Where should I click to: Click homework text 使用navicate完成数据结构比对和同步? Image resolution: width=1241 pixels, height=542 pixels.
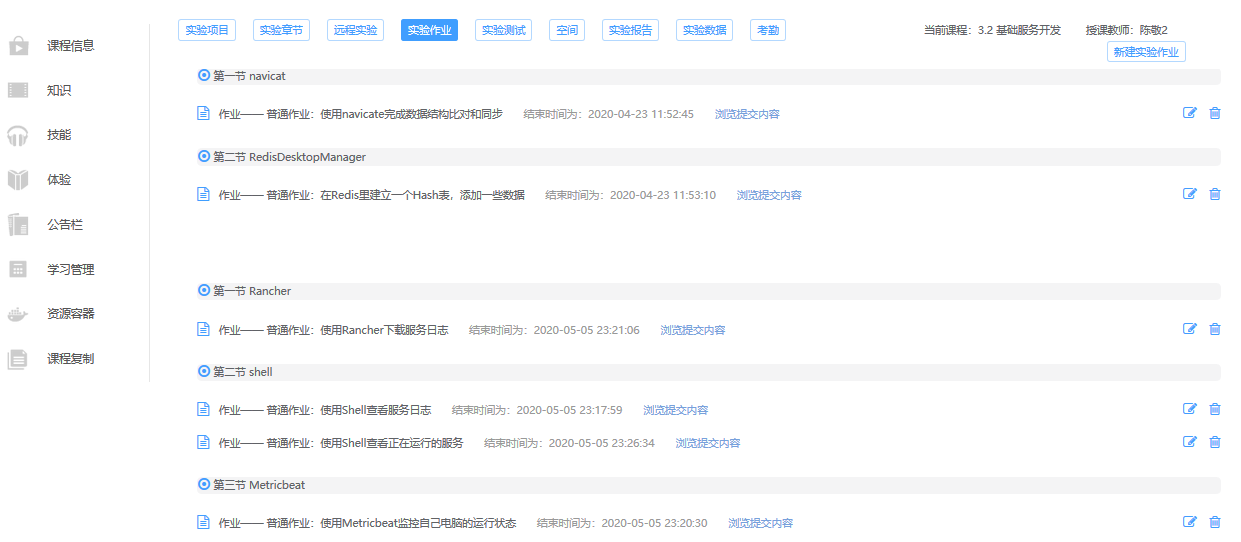click(x=411, y=114)
